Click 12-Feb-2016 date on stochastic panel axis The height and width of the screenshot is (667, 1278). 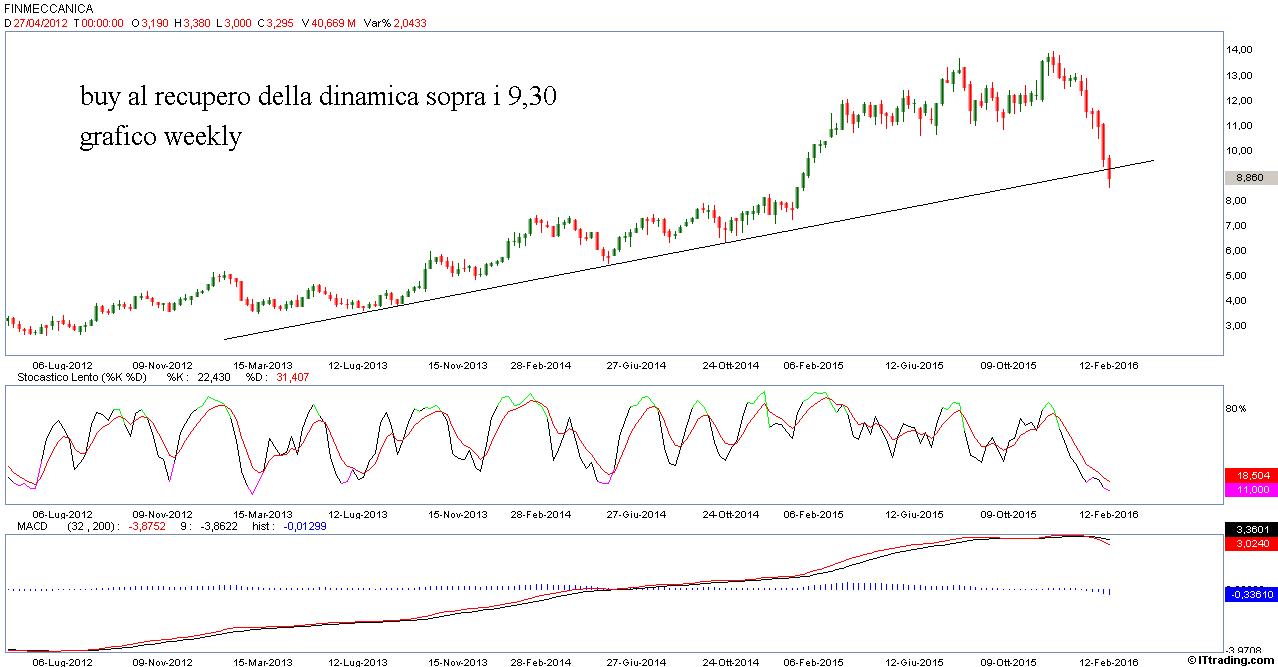(1108, 514)
